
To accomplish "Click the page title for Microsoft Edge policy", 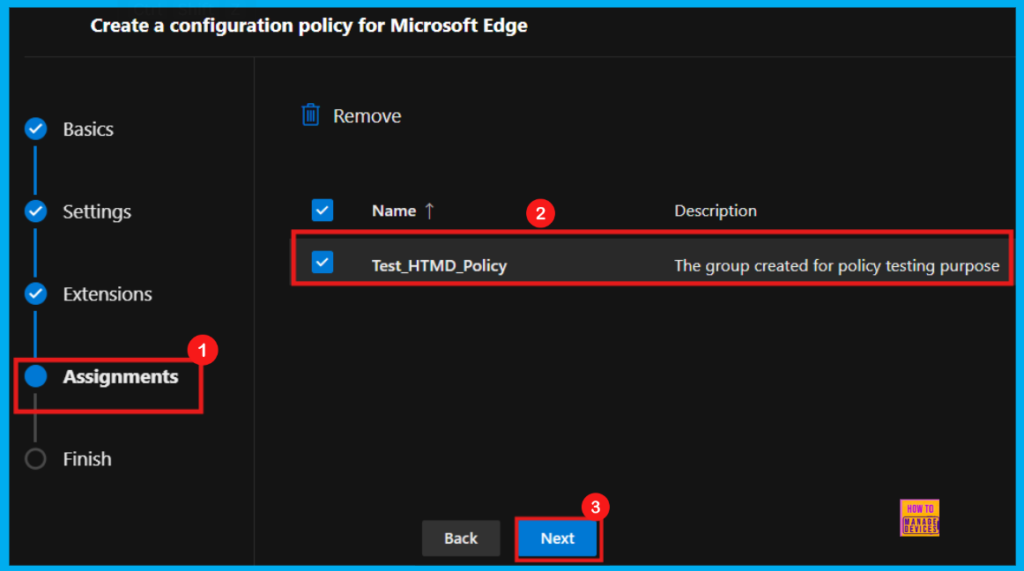I will (309, 25).
